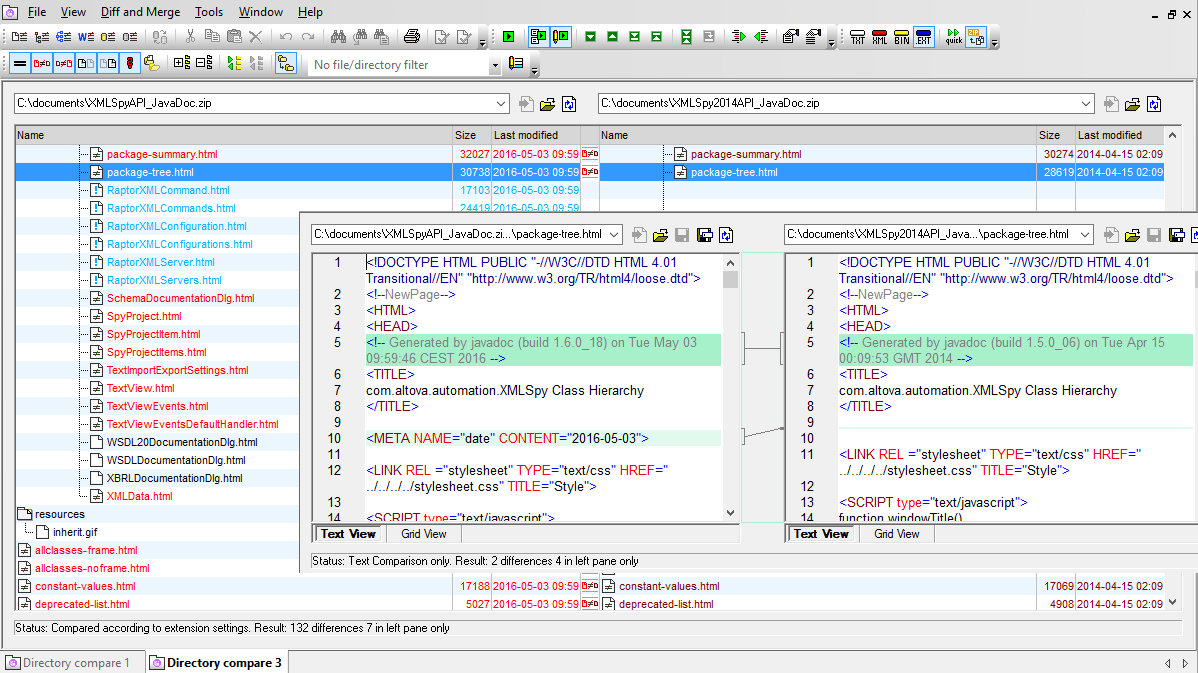Click the Cut scissors icon
Screen dimensions: 1198x673
[190, 37]
